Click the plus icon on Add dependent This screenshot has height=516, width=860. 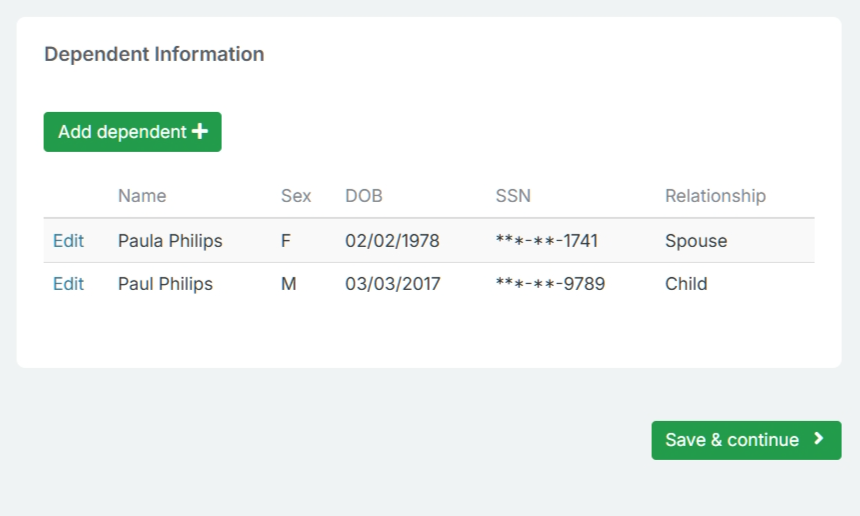point(200,132)
